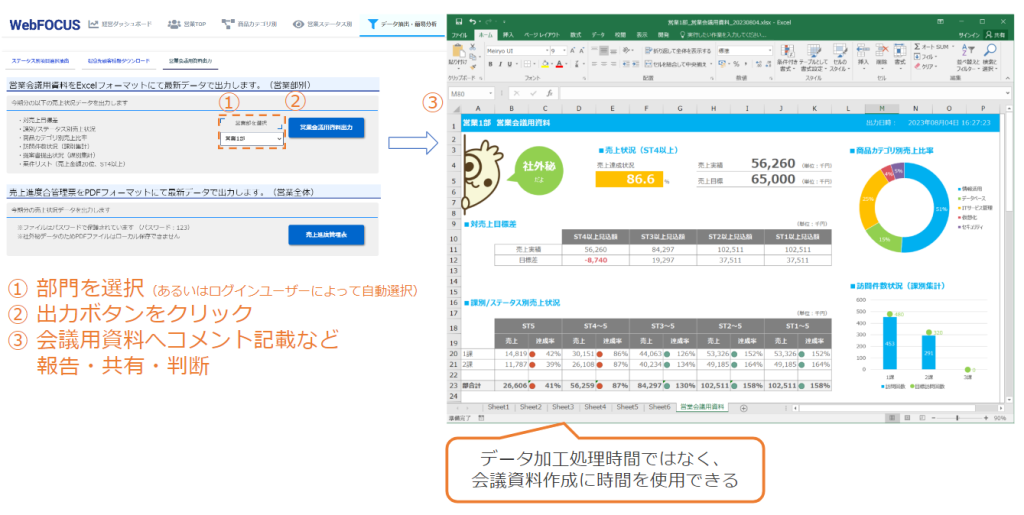Click the Undo arrow in Excel
Image resolution: width=1024 pixels, height=515 pixels.
tap(471, 20)
